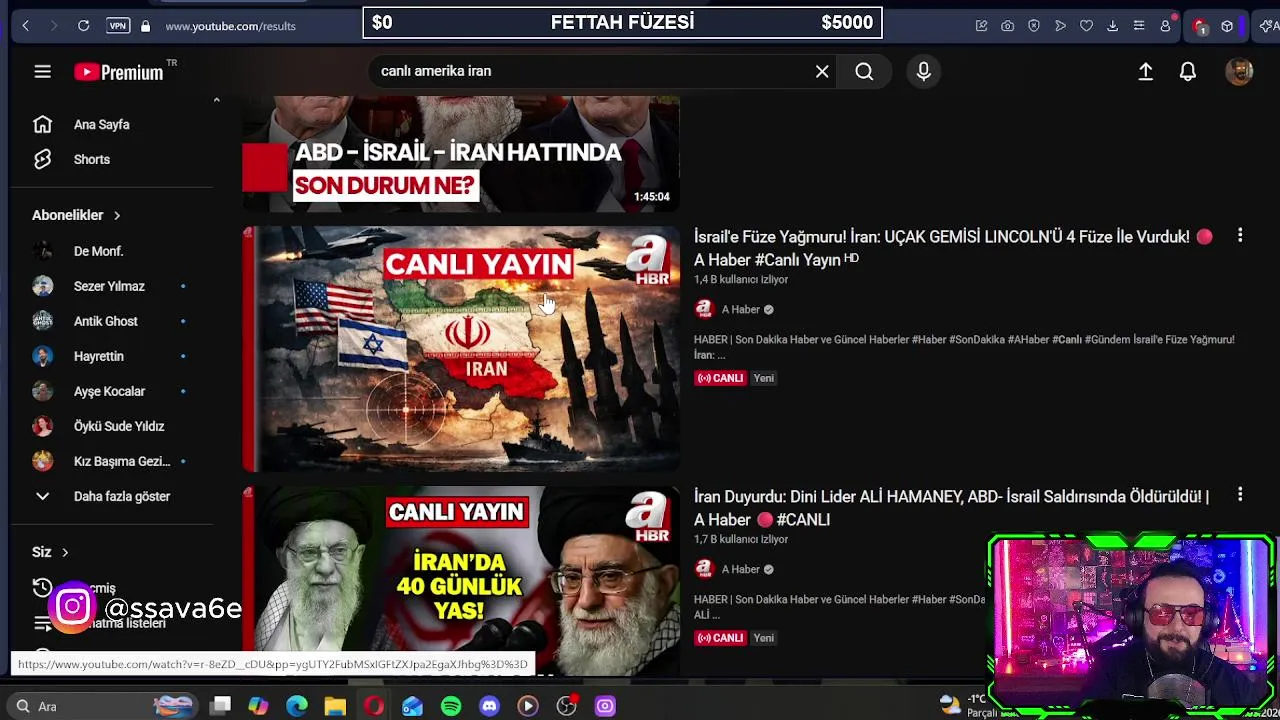Open A Haber avatar, Füze Yağmuru result
1280x720 pixels.
tap(704, 309)
